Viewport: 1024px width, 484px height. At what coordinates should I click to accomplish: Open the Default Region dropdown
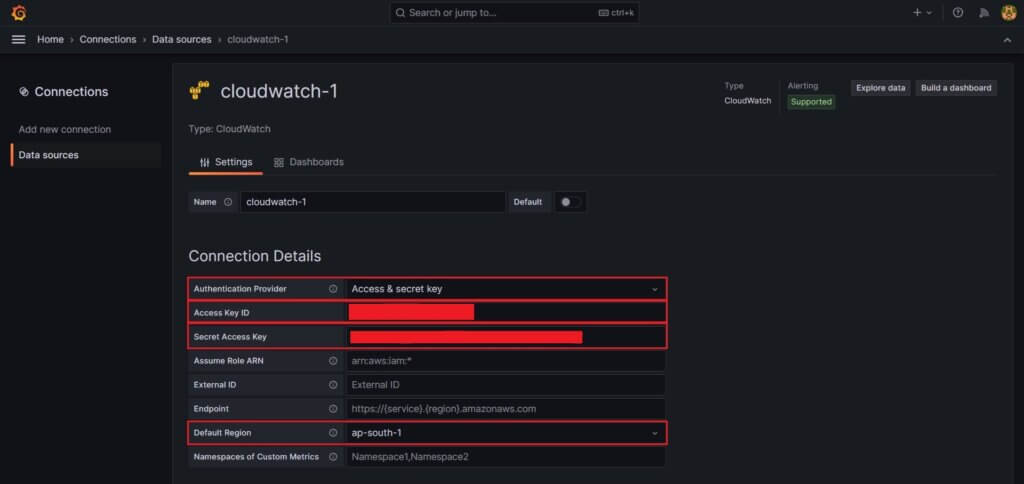505,432
